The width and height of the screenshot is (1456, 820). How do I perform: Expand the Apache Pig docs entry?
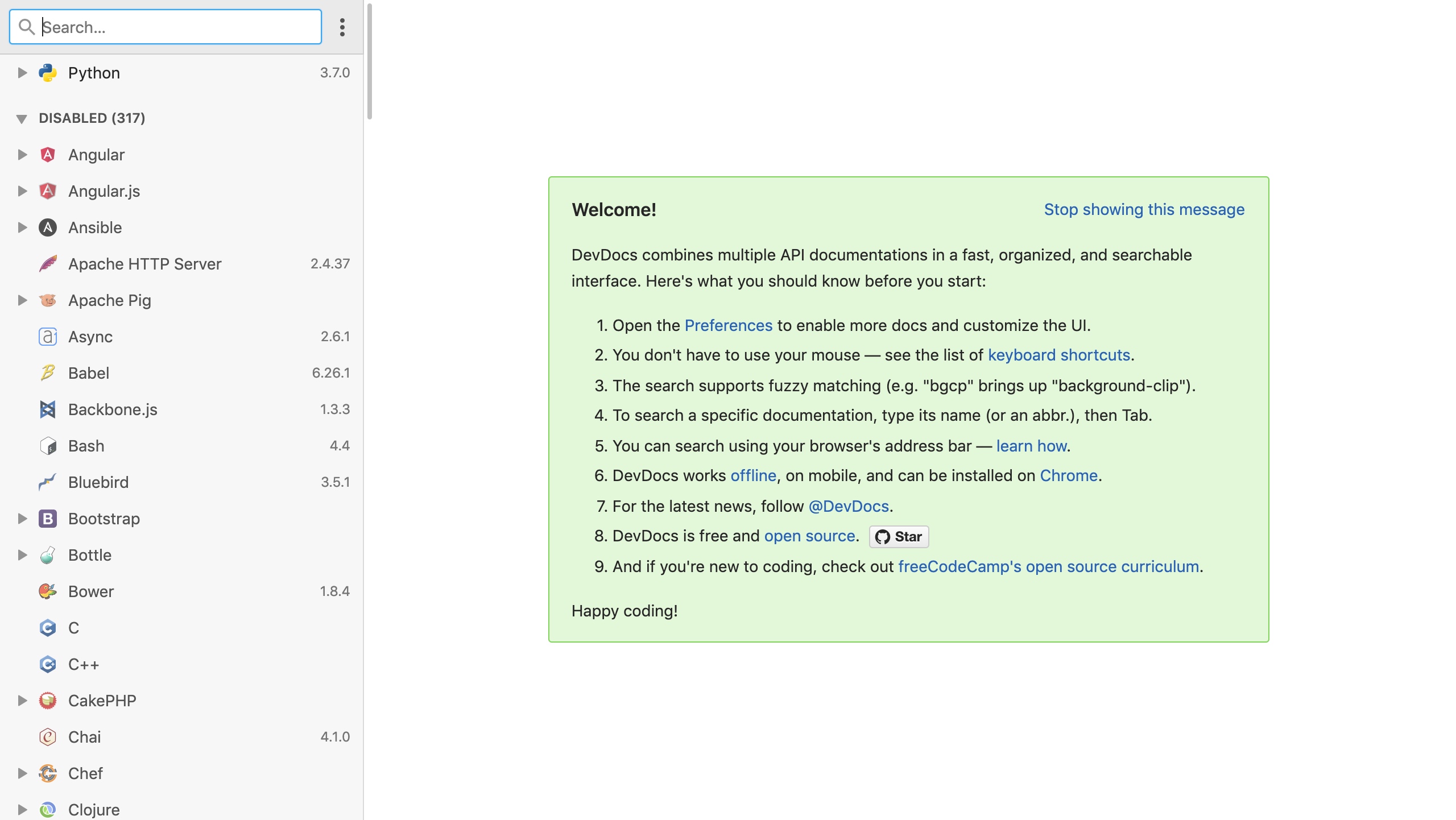(x=22, y=300)
